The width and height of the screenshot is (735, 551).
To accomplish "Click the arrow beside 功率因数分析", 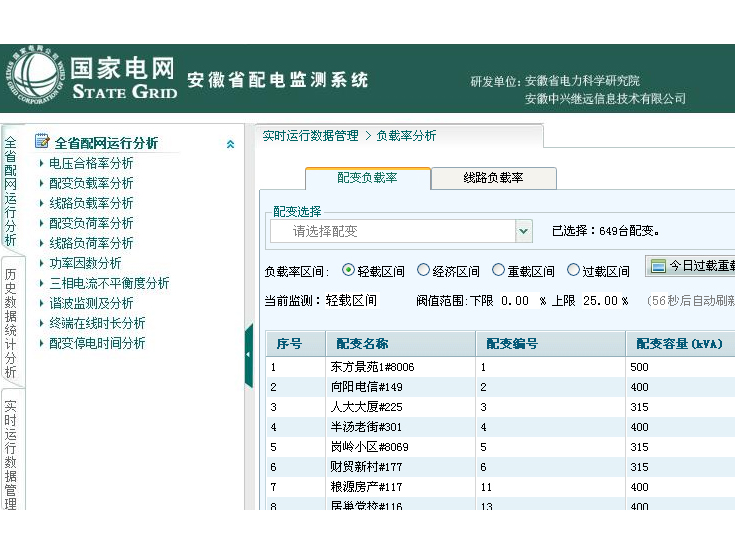I will (41, 263).
